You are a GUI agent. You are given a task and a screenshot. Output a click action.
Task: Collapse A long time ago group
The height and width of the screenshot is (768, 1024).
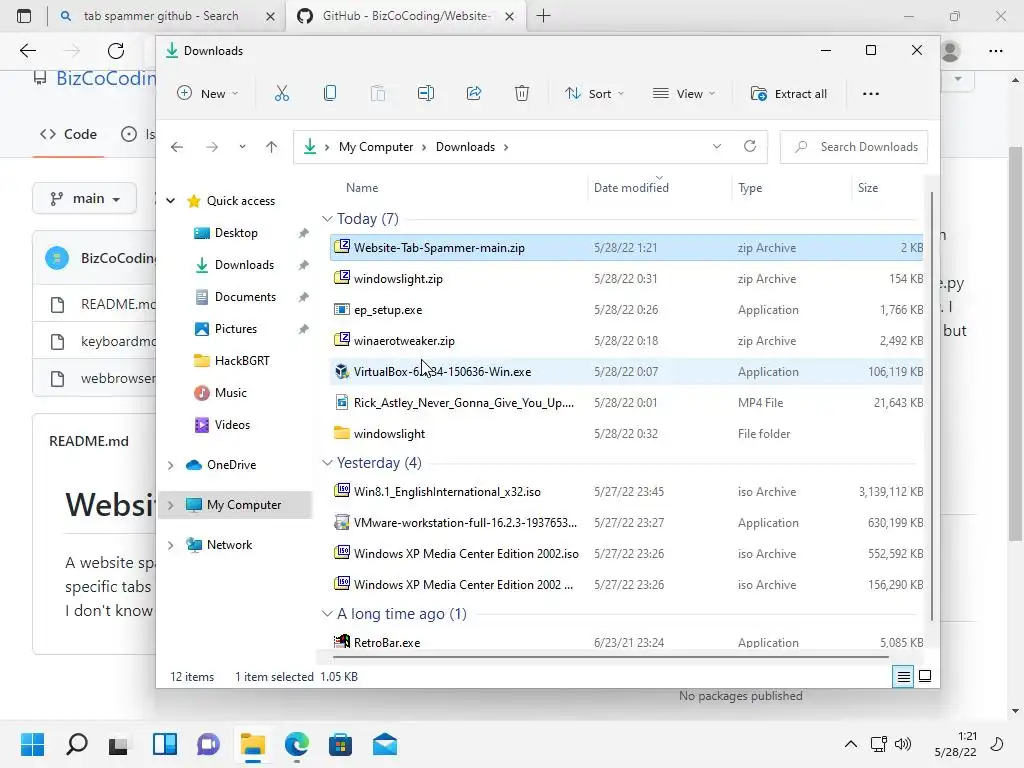pyautogui.click(x=327, y=613)
